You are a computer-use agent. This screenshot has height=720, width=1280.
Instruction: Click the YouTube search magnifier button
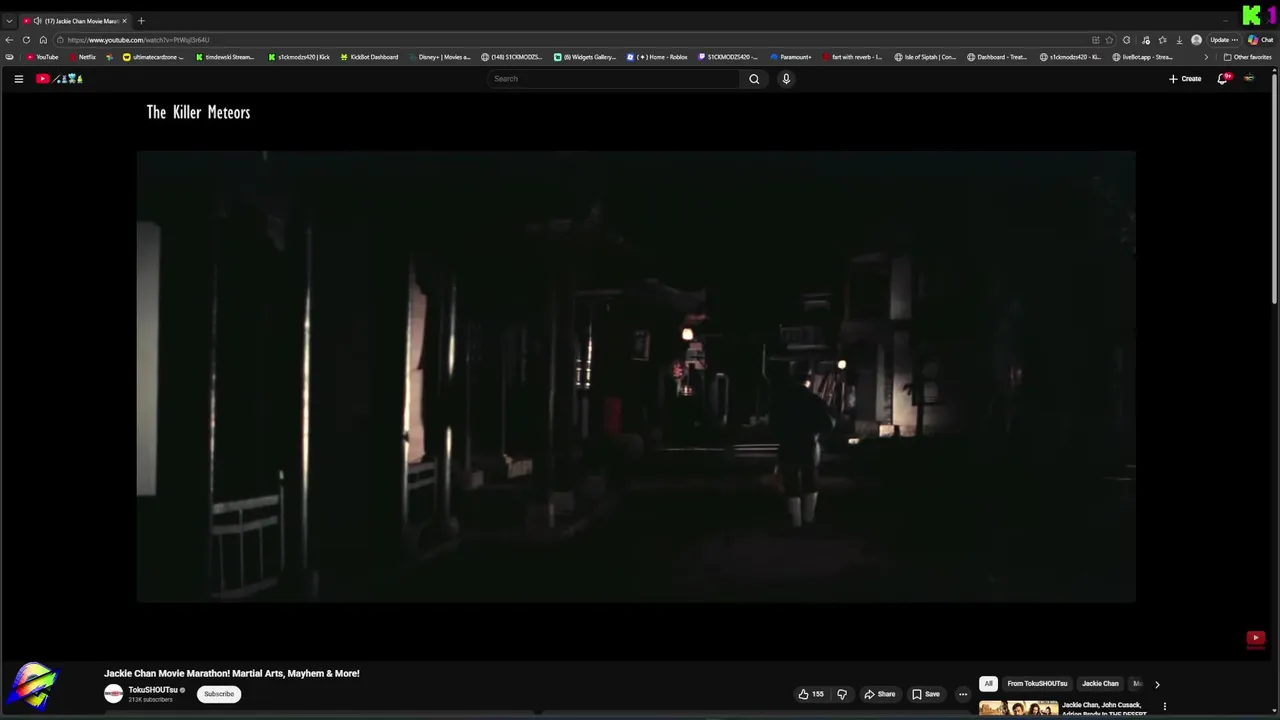tap(754, 79)
